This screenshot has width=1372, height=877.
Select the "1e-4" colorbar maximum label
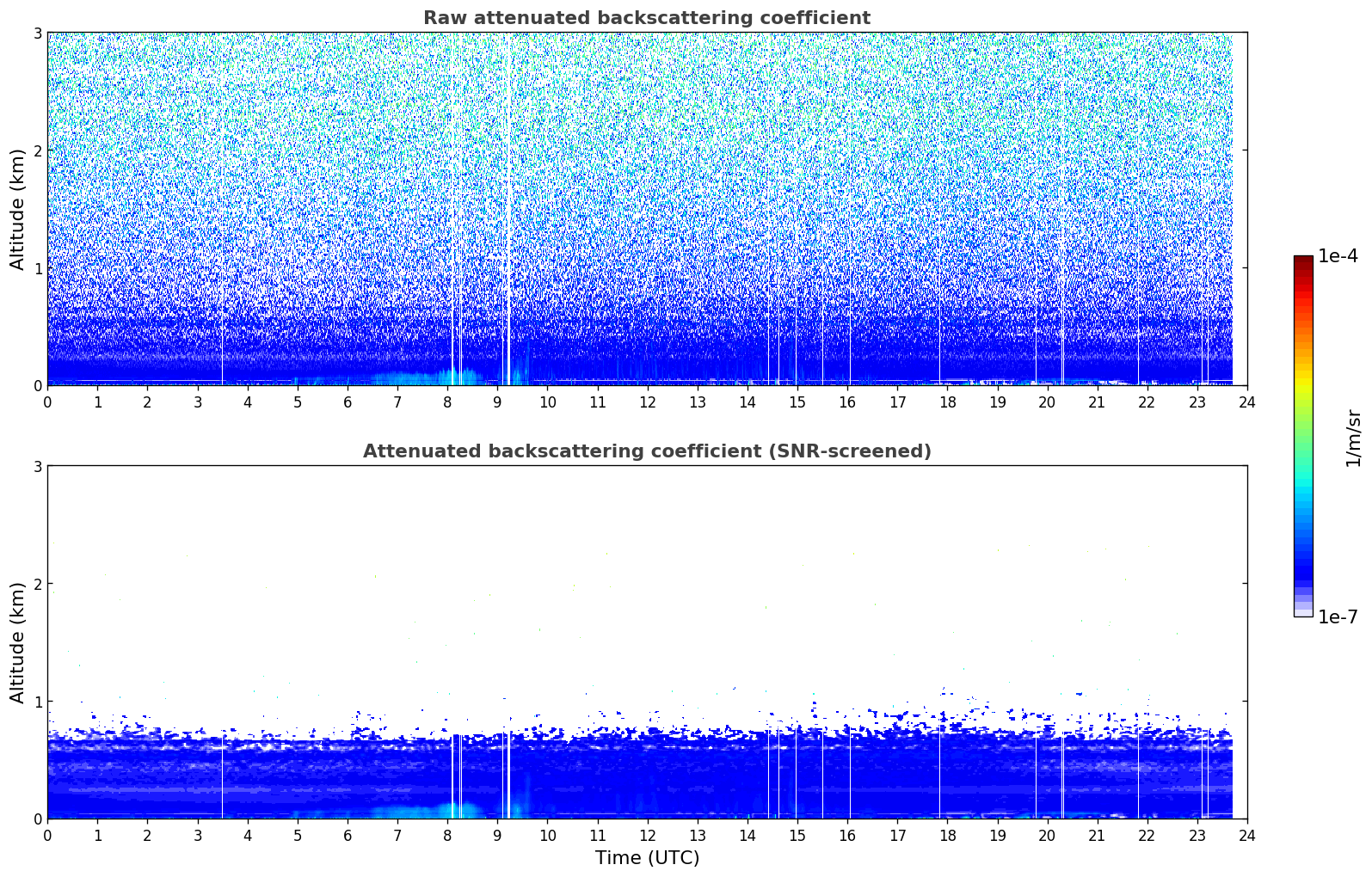(x=1337, y=256)
